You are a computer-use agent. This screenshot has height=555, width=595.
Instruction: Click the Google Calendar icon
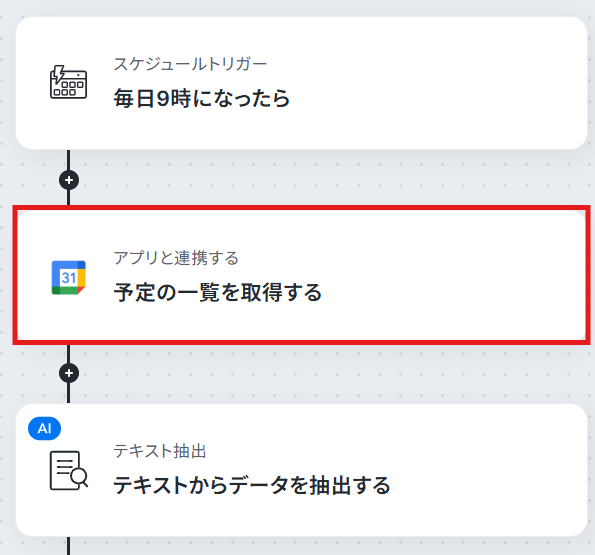[69, 278]
